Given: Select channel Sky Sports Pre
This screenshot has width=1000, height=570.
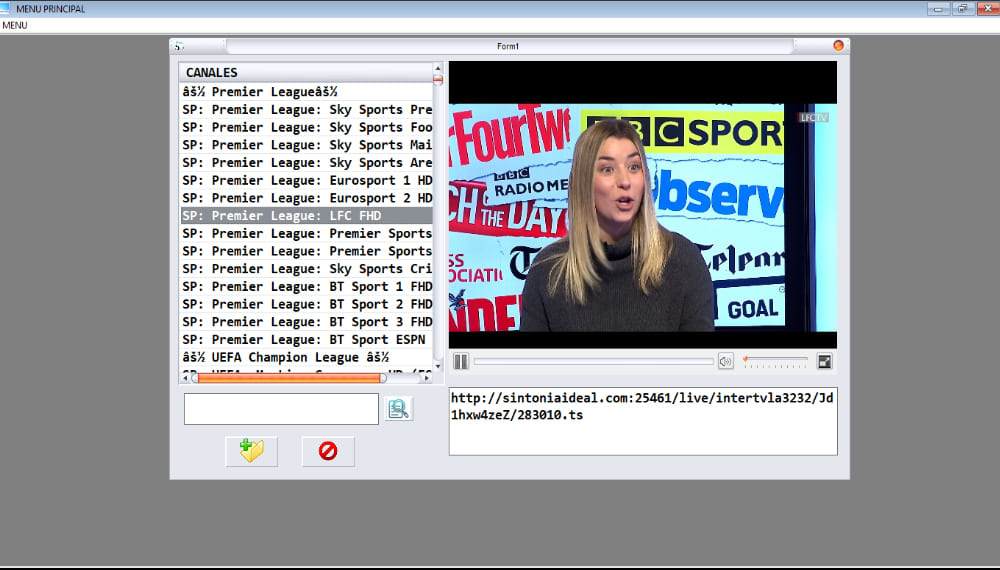Looking at the screenshot, I should [306, 110].
